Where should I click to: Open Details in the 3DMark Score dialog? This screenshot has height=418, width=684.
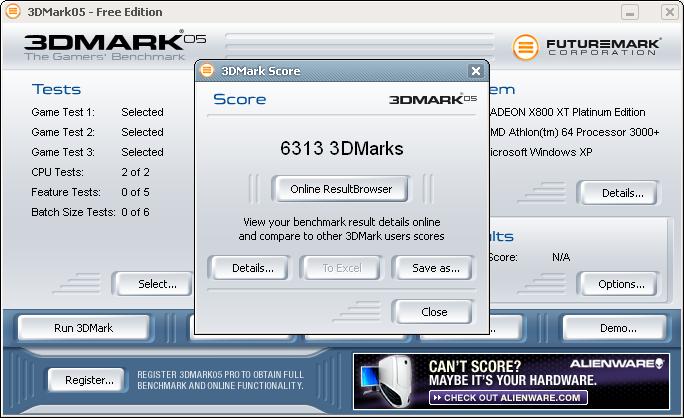point(249,268)
